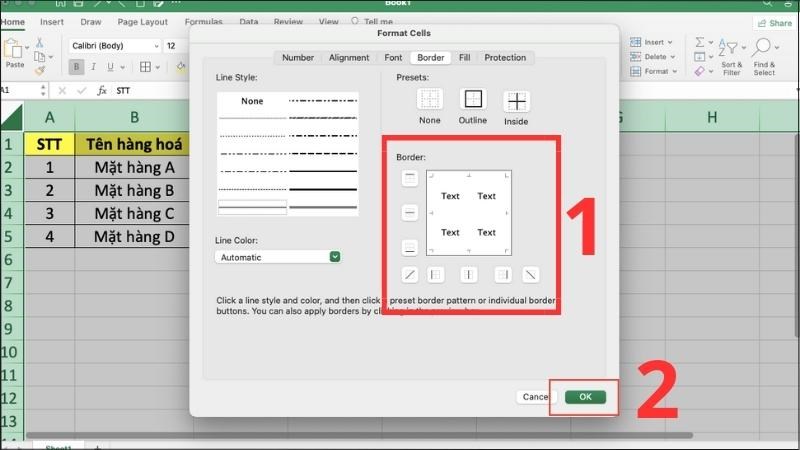
Task: Click the Fill down icon
Action: (699, 57)
